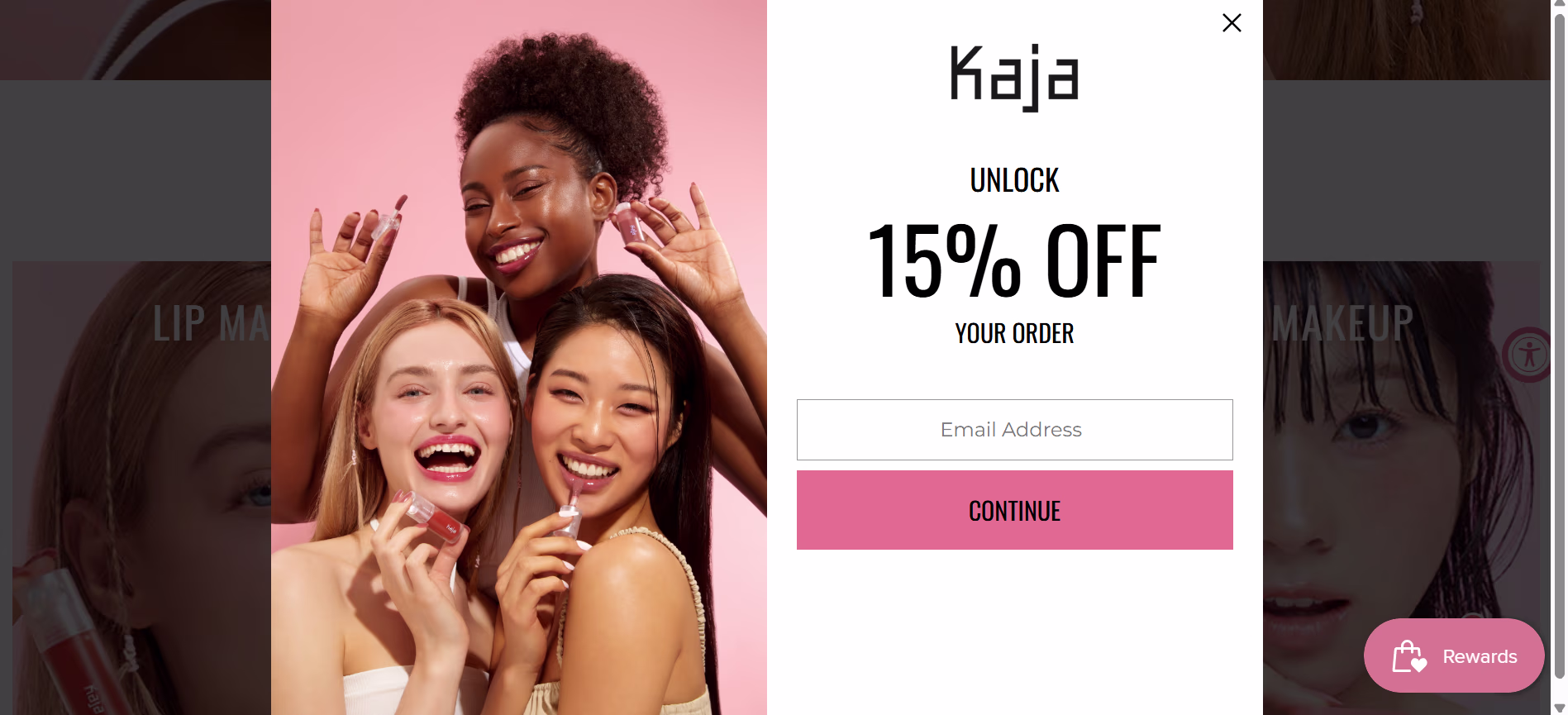Screen dimensions: 1568x715
Task: Click the Kaja logo in popup
Action: [1014, 78]
